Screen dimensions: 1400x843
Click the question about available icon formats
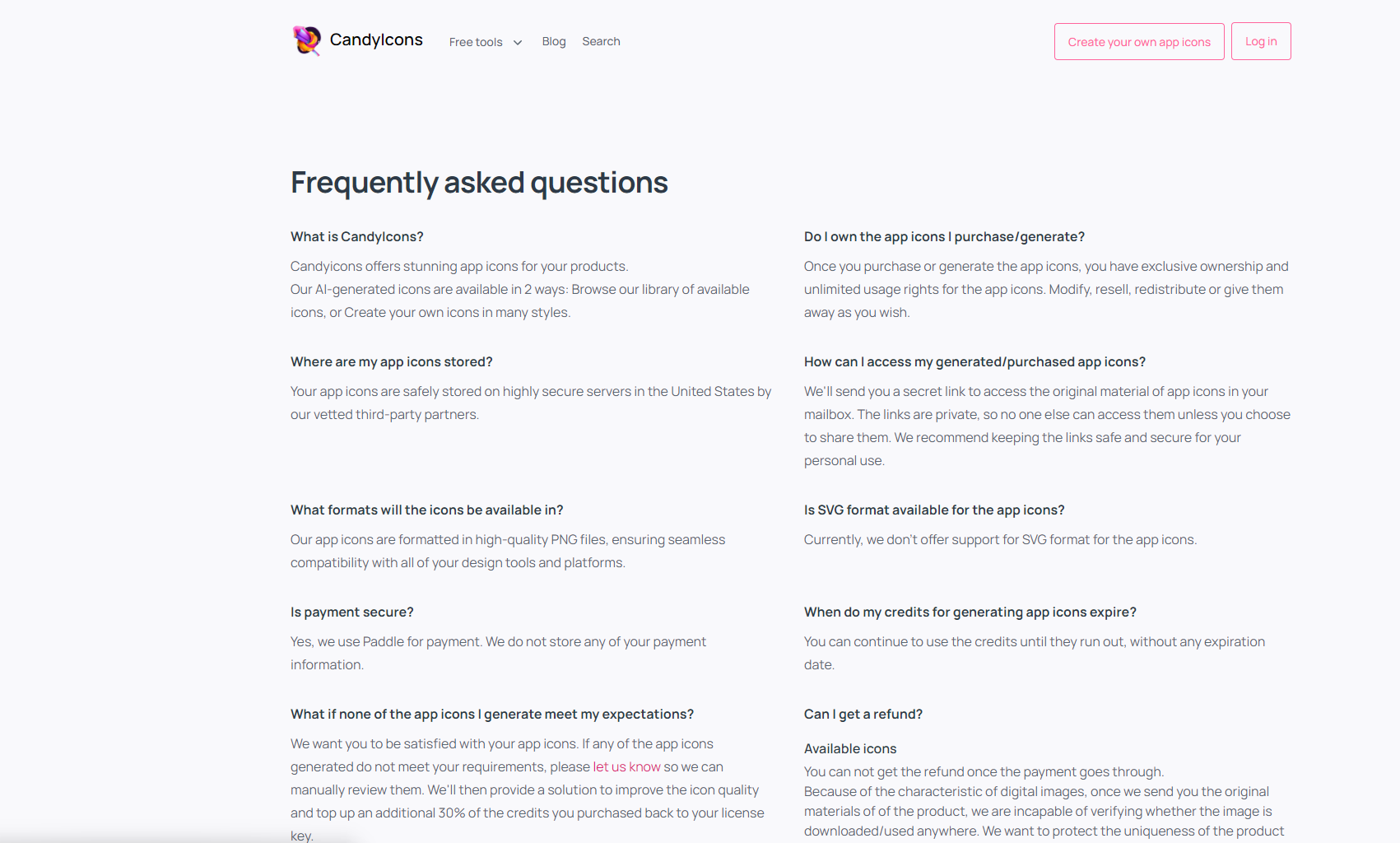[x=427, y=510]
